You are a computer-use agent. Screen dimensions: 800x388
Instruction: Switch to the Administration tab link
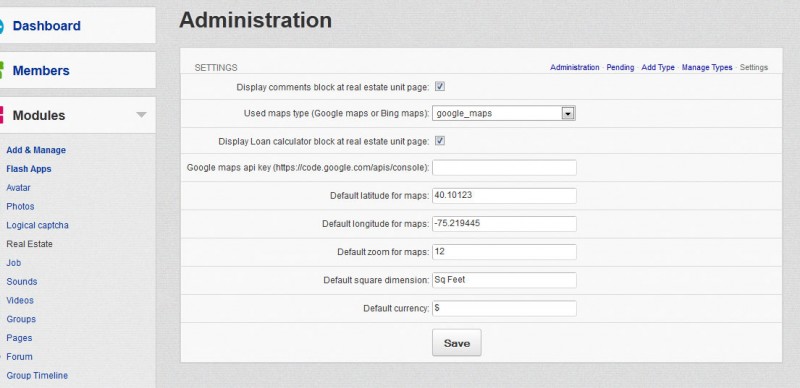pos(574,67)
